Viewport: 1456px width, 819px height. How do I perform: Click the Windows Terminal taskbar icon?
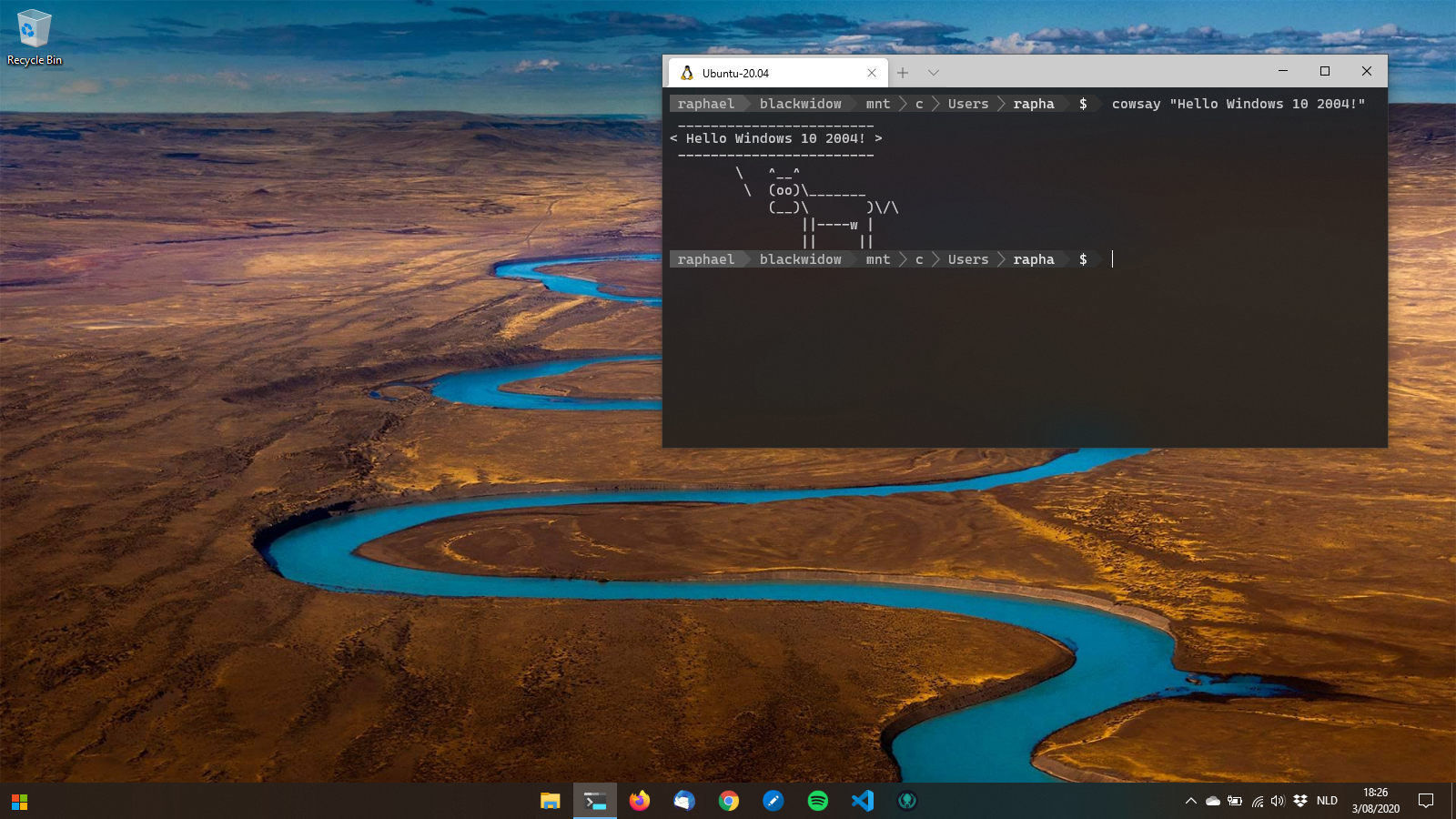pos(595,801)
